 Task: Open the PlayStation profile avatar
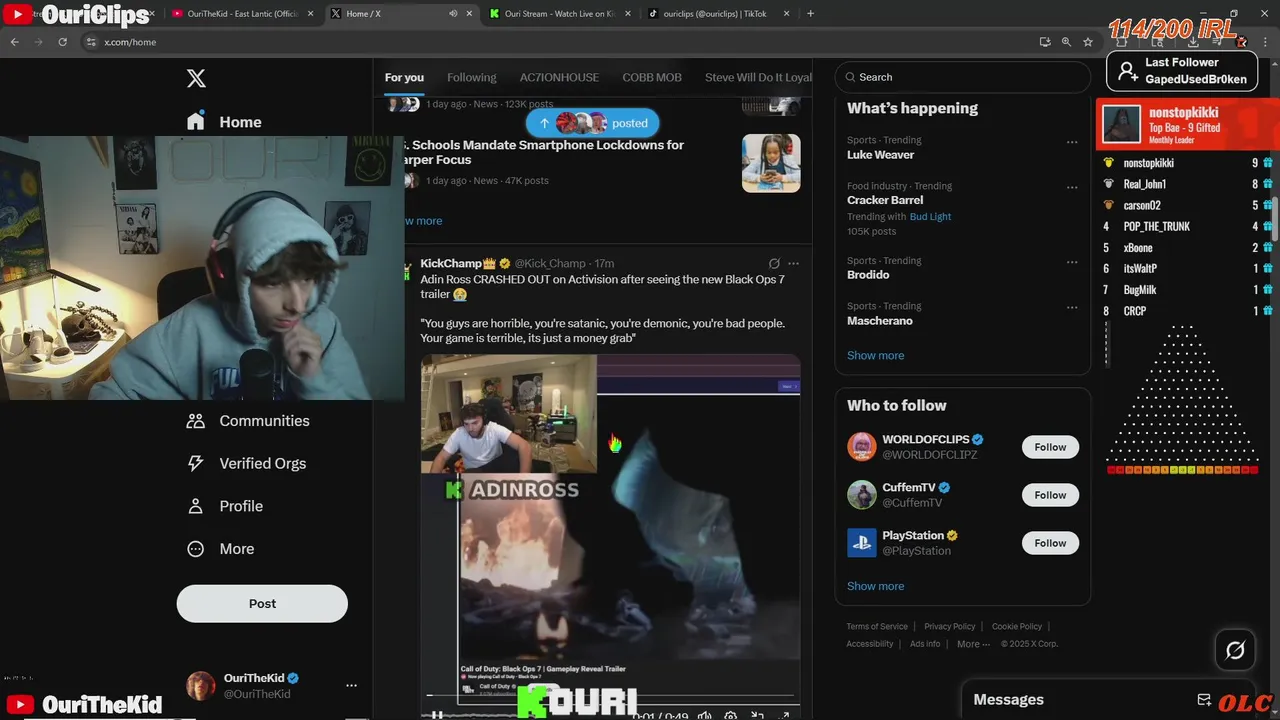(x=862, y=543)
